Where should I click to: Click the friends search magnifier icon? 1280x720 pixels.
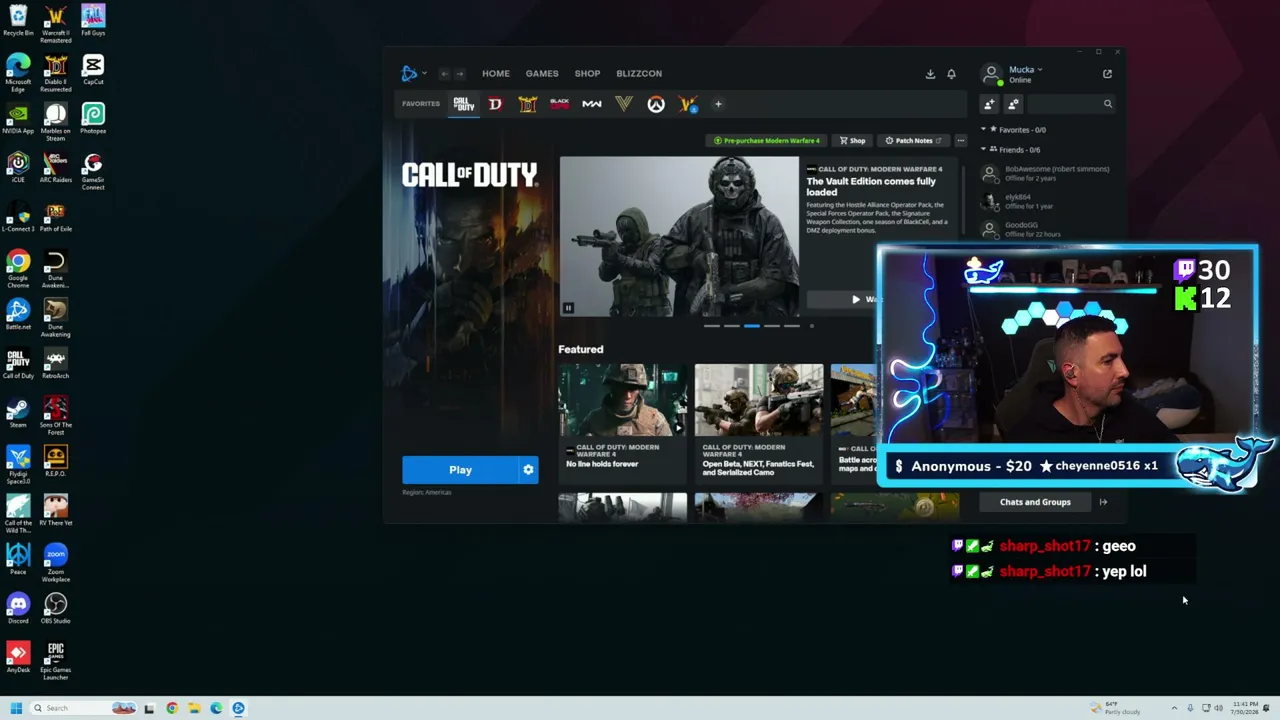point(1107,104)
